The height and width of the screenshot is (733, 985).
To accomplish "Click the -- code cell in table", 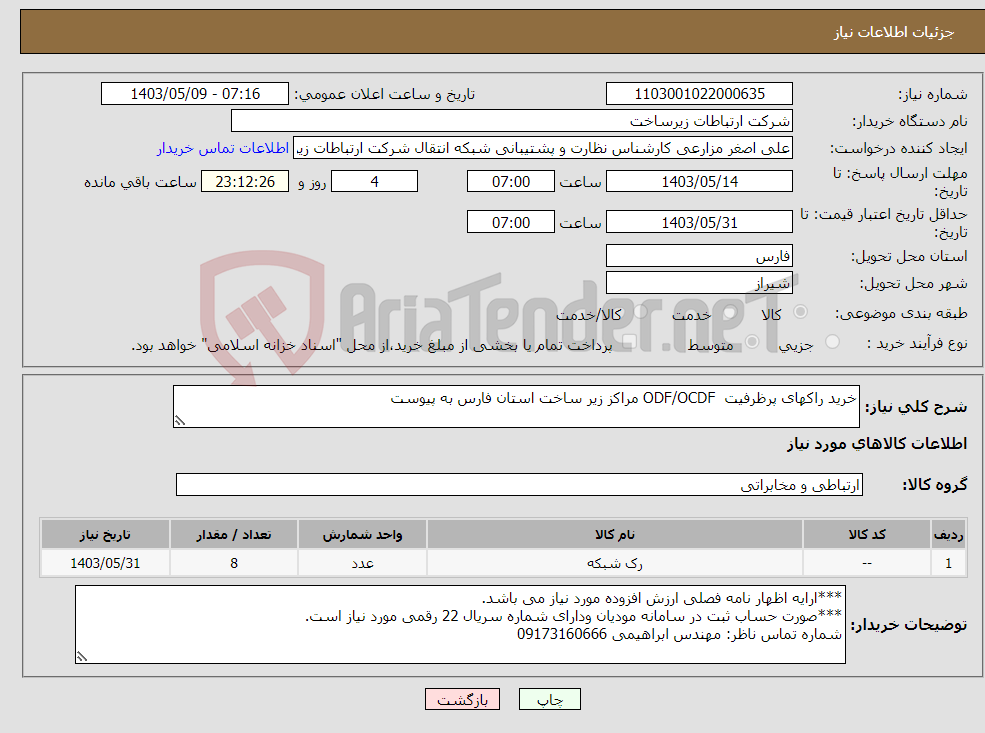I will point(867,563).
